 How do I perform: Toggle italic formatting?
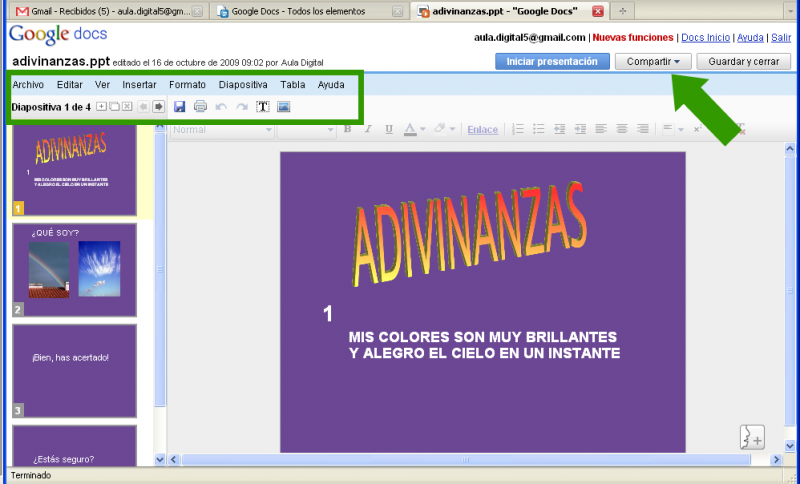pyautogui.click(x=368, y=129)
